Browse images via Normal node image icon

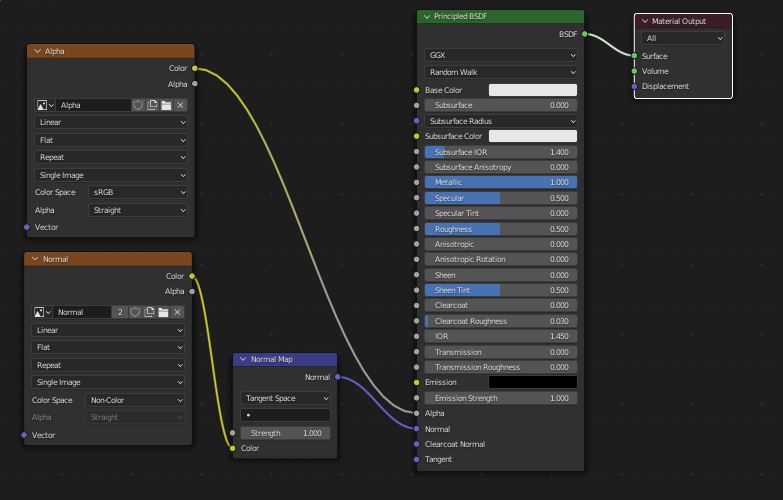pyautogui.click(x=42, y=312)
